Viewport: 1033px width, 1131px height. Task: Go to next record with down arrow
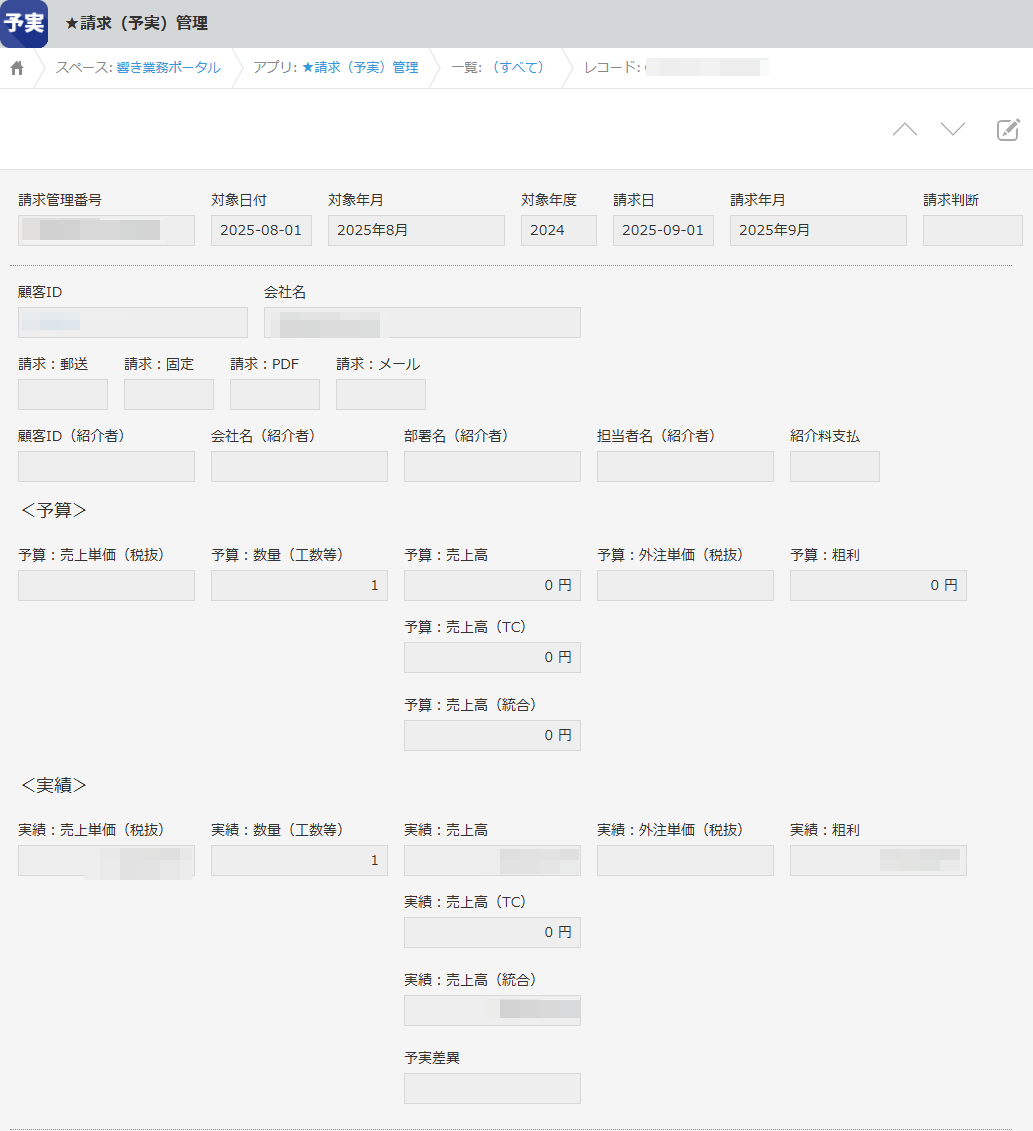pos(953,130)
